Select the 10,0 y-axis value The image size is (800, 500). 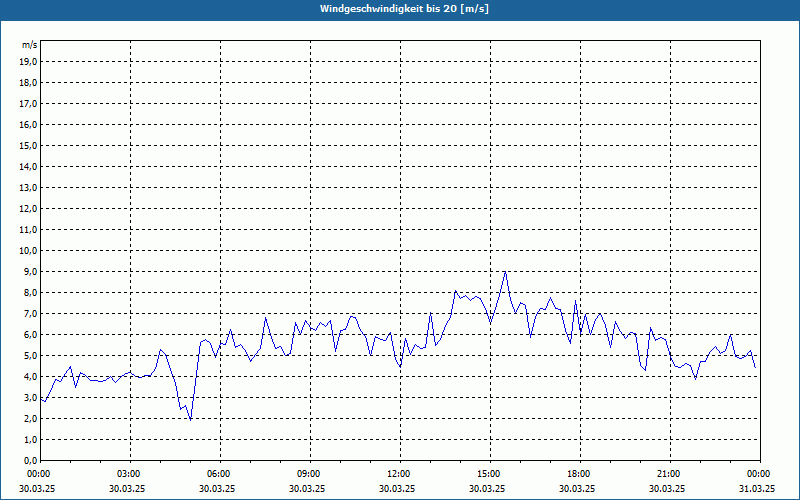(28, 251)
